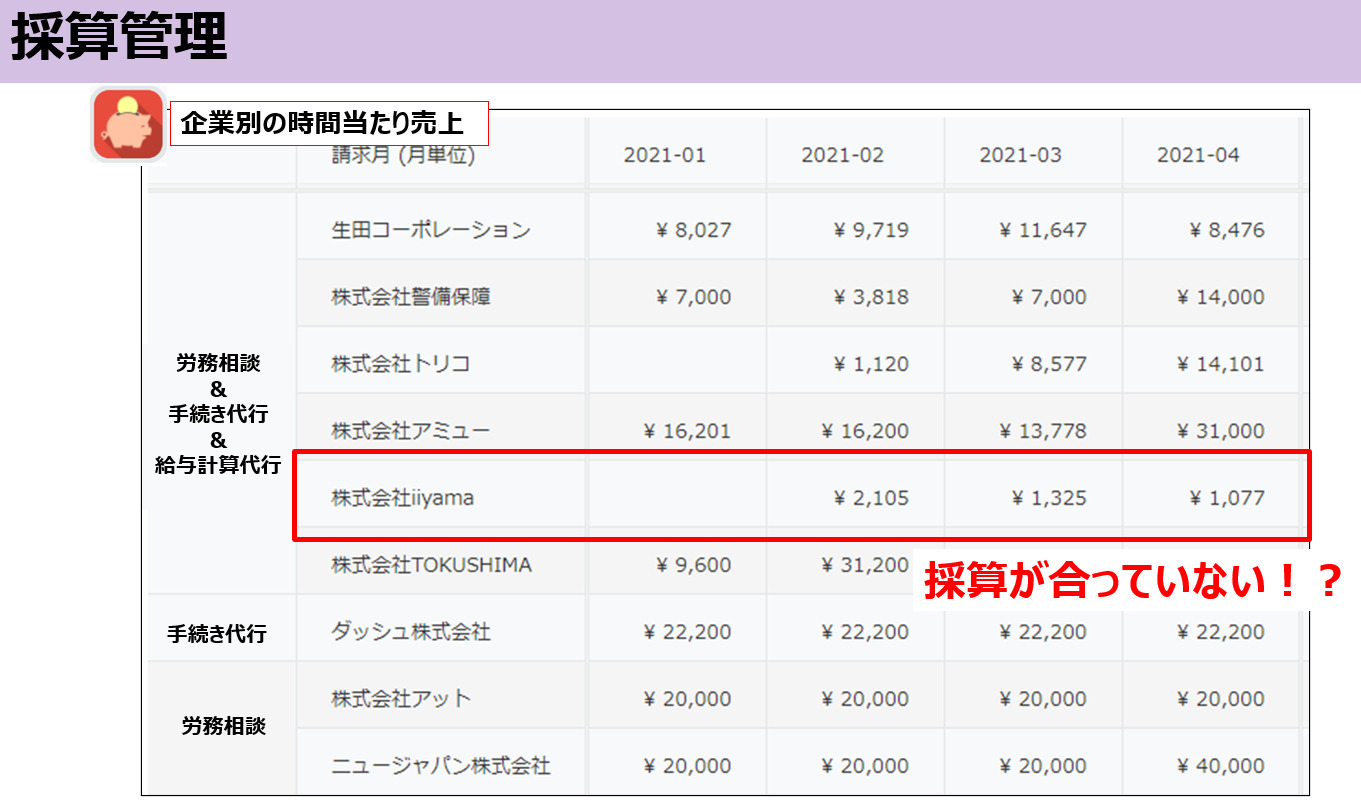Click the ¥ 31,000 cell
Viewport: 1361px width, 802px height.
point(1221,431)
